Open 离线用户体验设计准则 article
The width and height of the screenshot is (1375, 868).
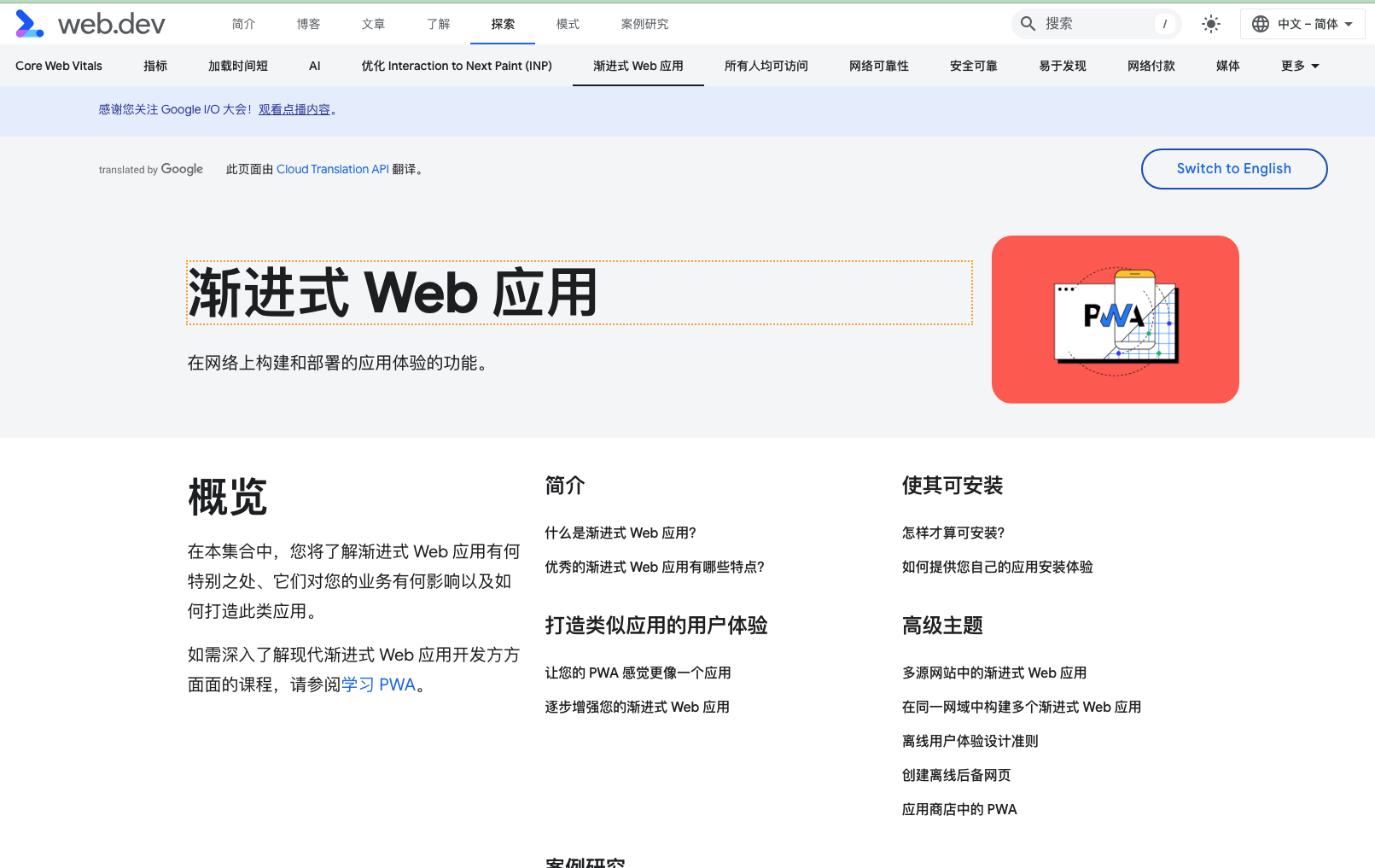970,741
